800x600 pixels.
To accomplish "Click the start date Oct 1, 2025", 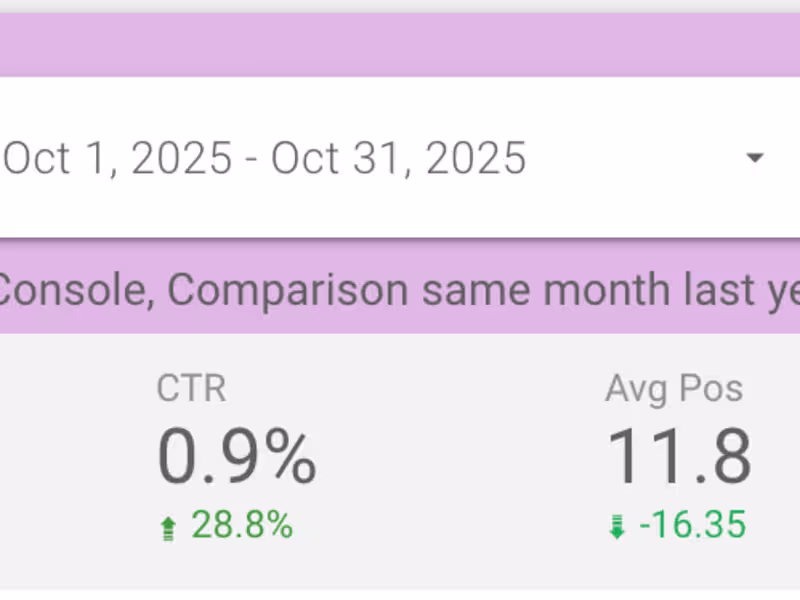I will pyautogui.click(x=116, y=158).
